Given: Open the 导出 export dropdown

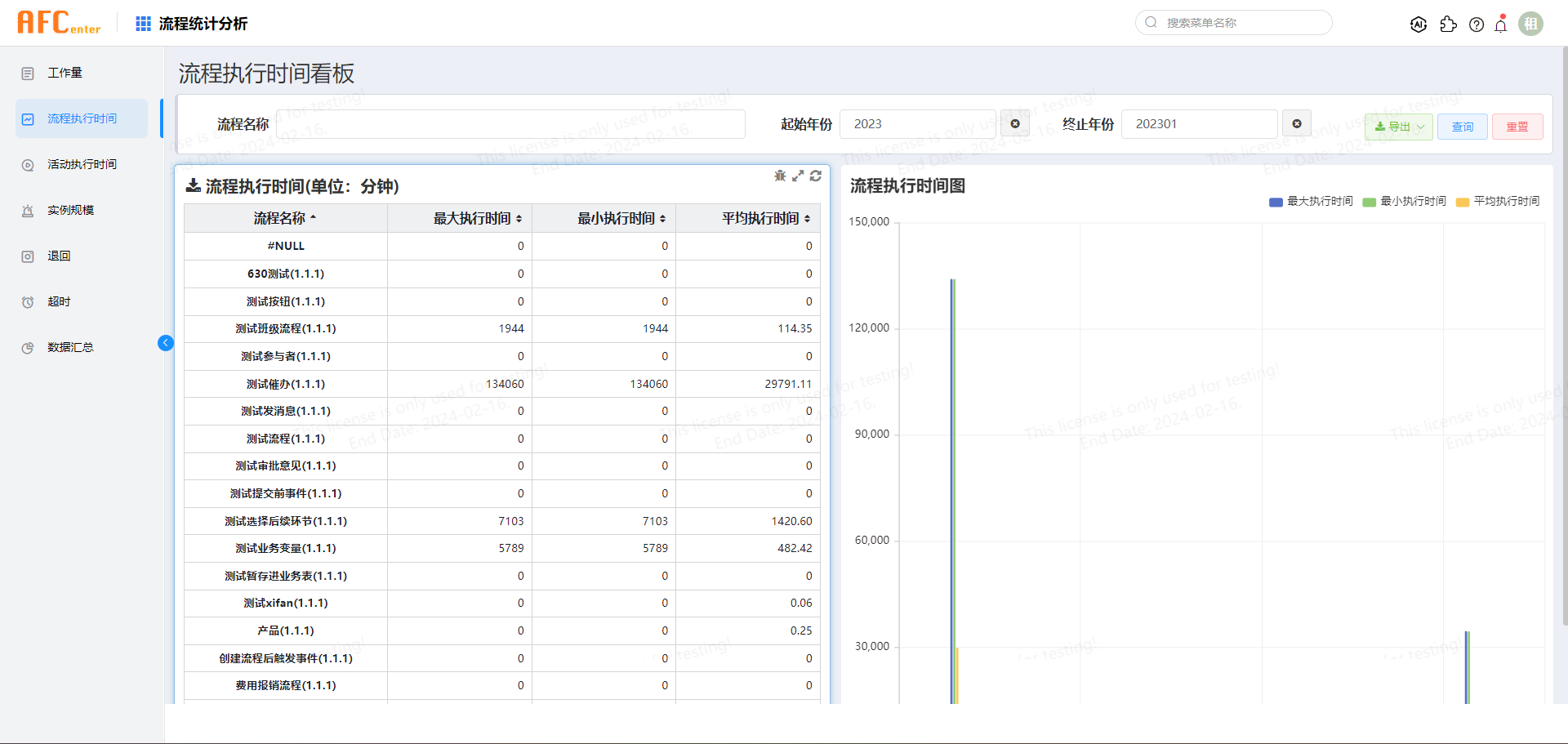Looking at the screenshot, I should click(1398, 127).
